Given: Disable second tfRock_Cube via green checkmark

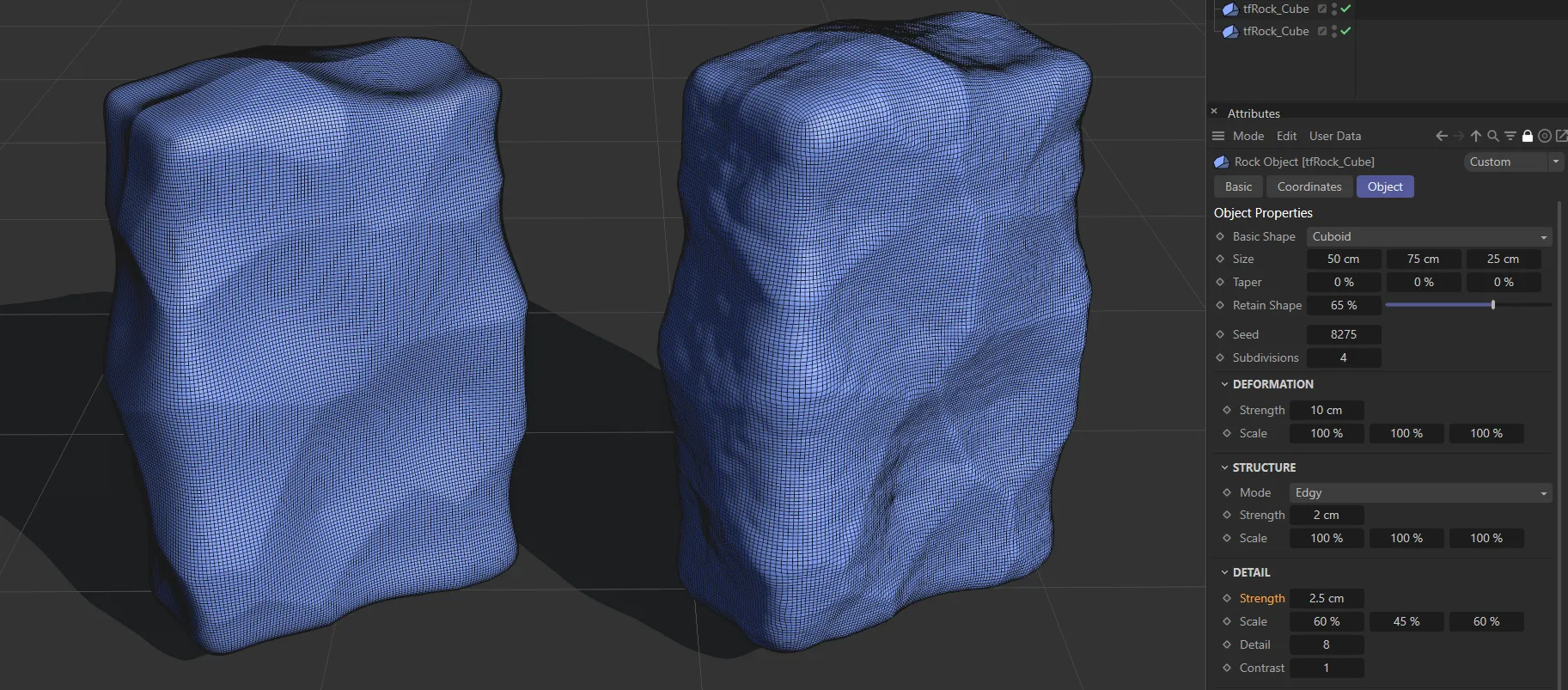Looking at the screenshot, I should 1345,31.
